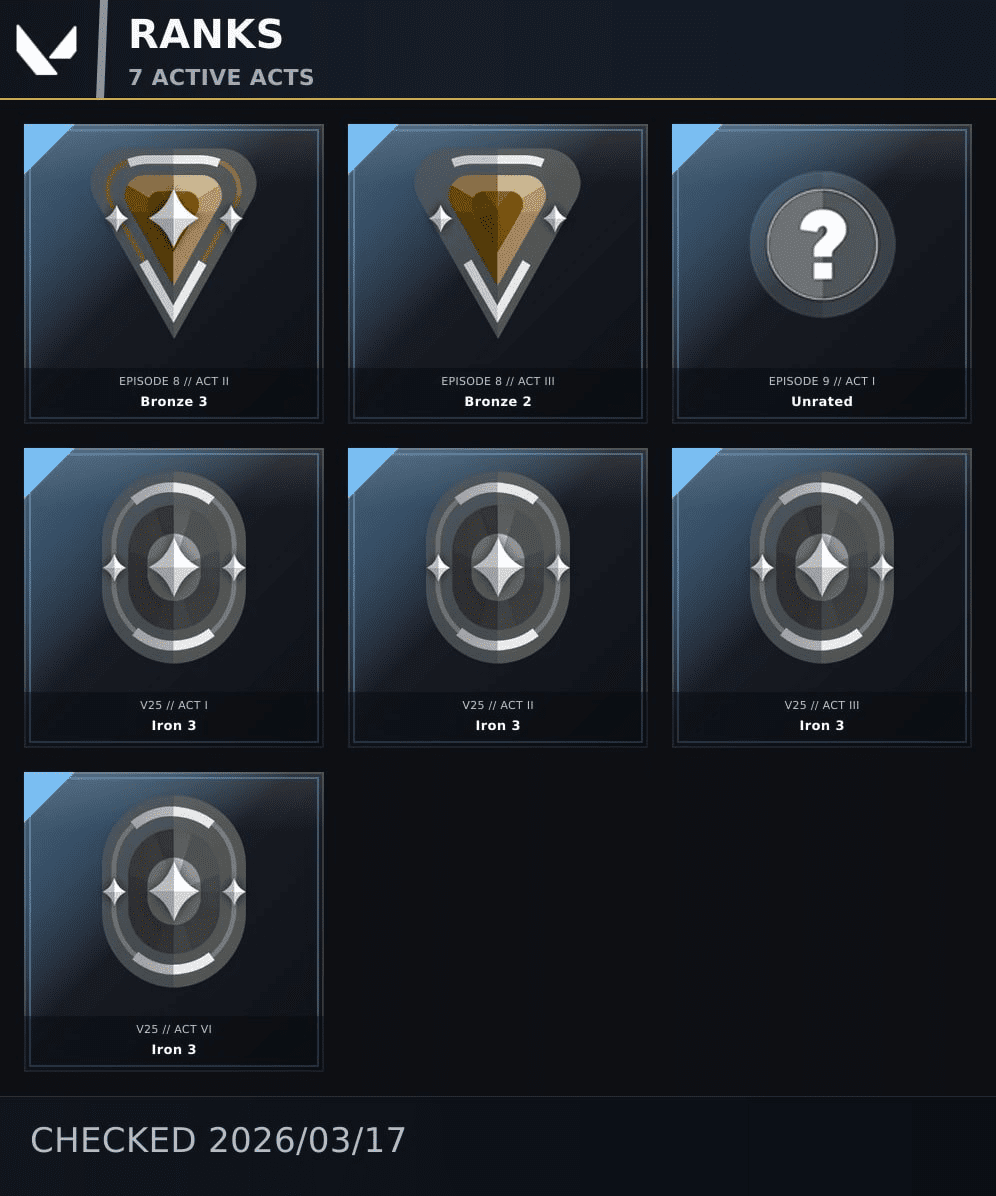This screenshot has width=996, height=1196.
Task: Click the RANKS heading
Action: pyautogui.click(x=206, y=34)
